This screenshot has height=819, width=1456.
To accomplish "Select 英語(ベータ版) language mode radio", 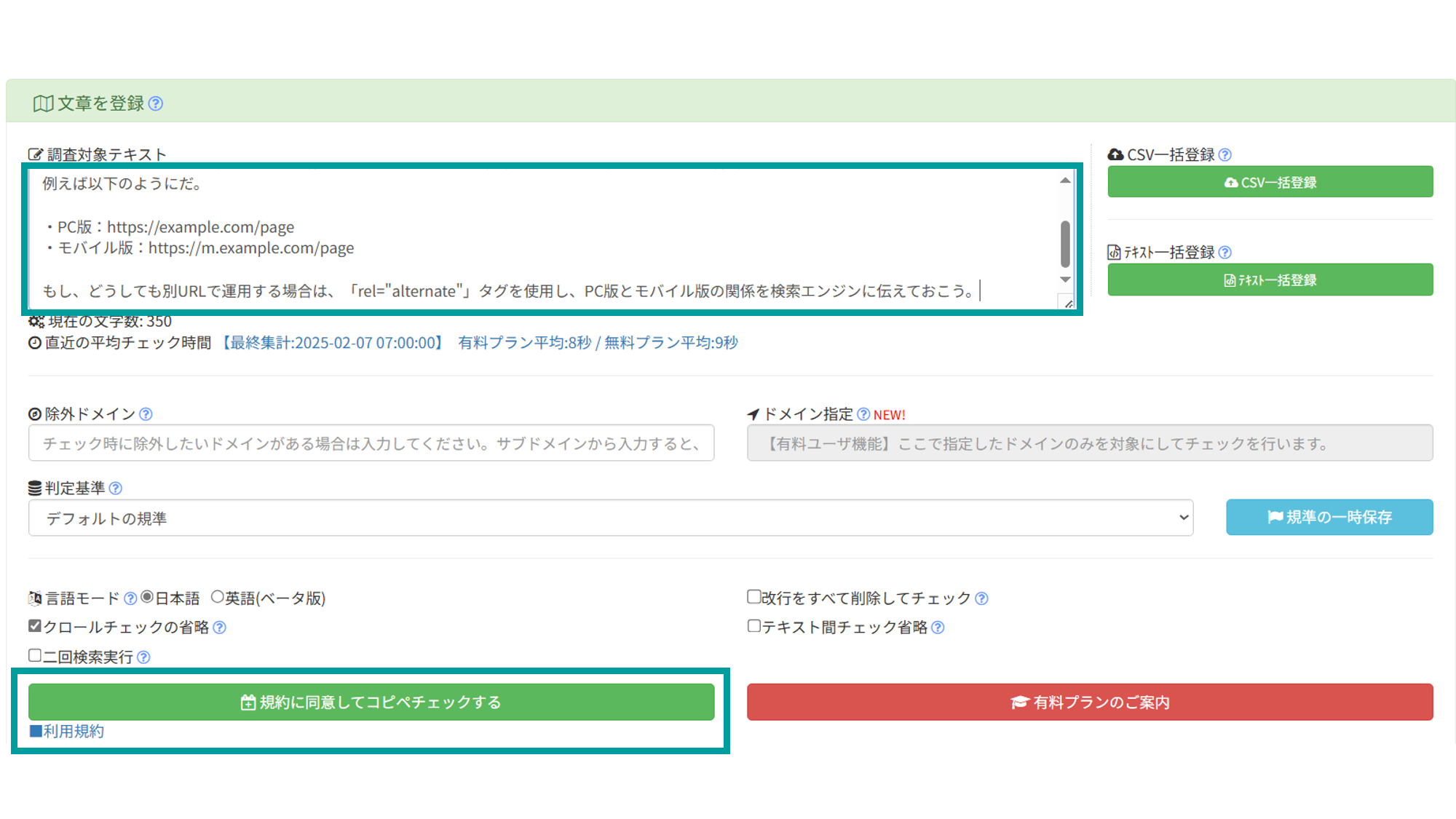I will coord(217,597).
